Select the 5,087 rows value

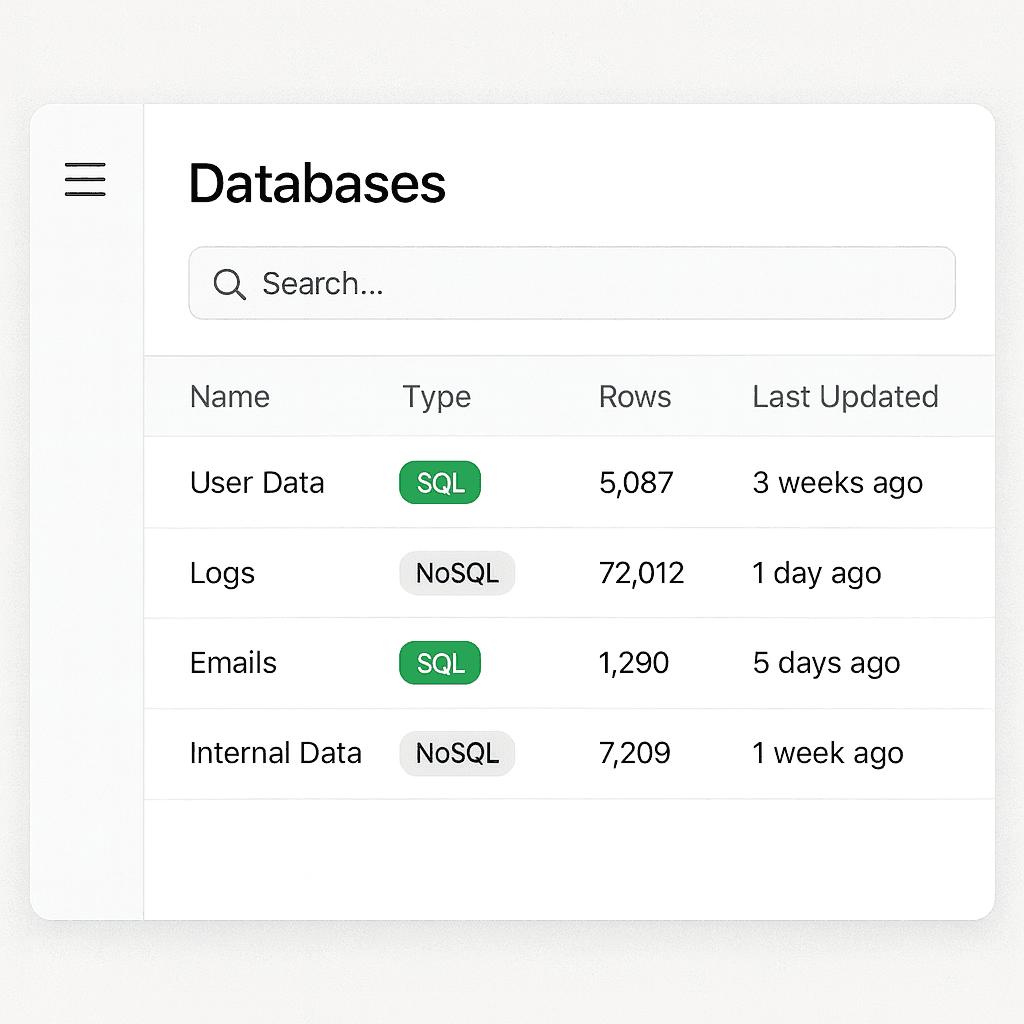tap(635, 482)
